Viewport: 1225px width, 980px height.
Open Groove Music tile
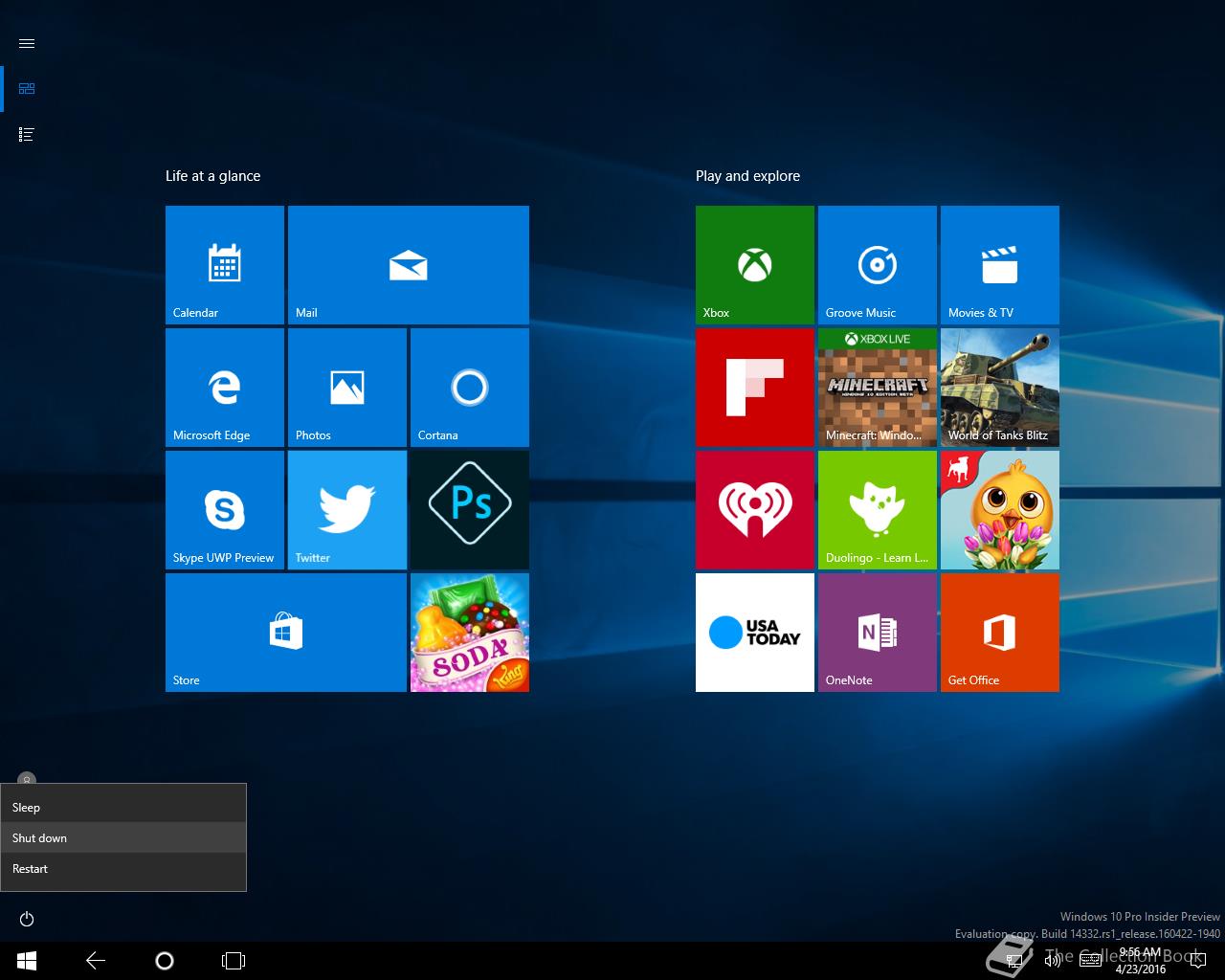(x=877, y=265)
